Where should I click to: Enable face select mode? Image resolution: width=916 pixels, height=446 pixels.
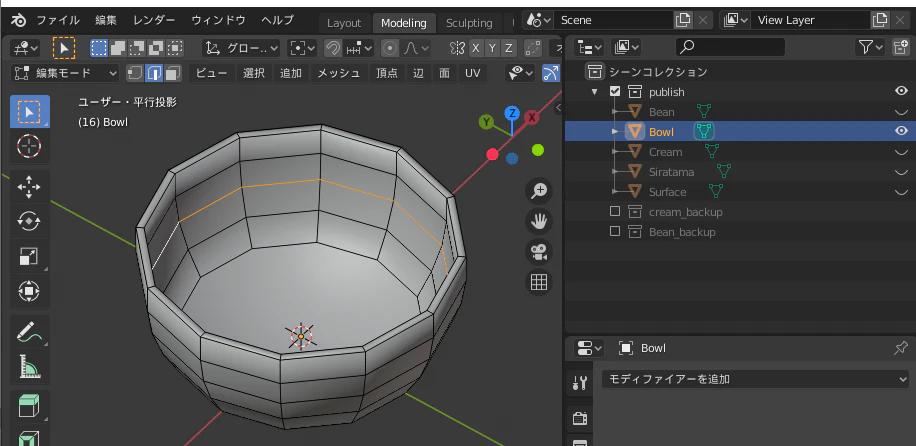pos(173,73)
